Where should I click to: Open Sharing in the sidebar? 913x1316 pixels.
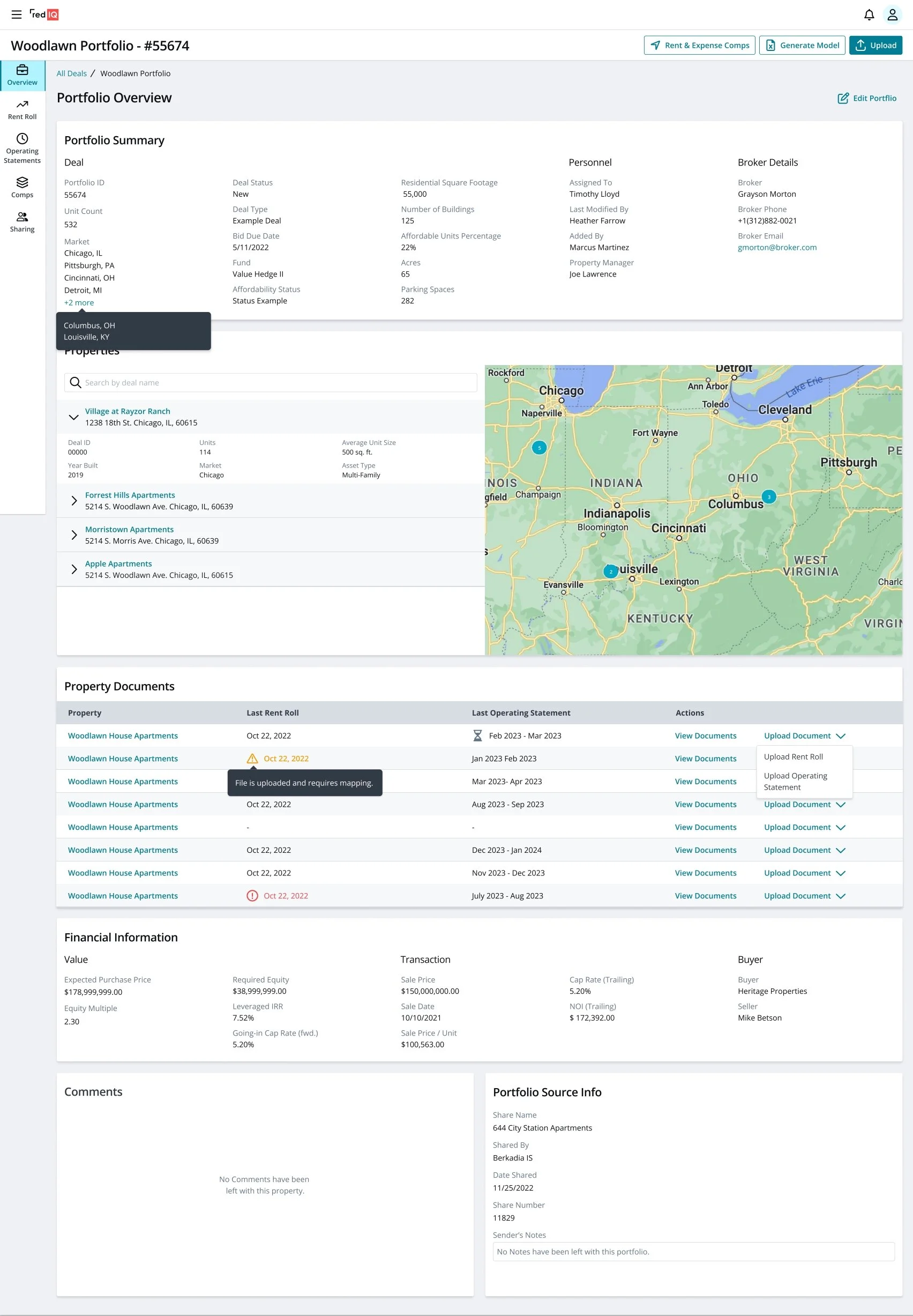[23, 222]
